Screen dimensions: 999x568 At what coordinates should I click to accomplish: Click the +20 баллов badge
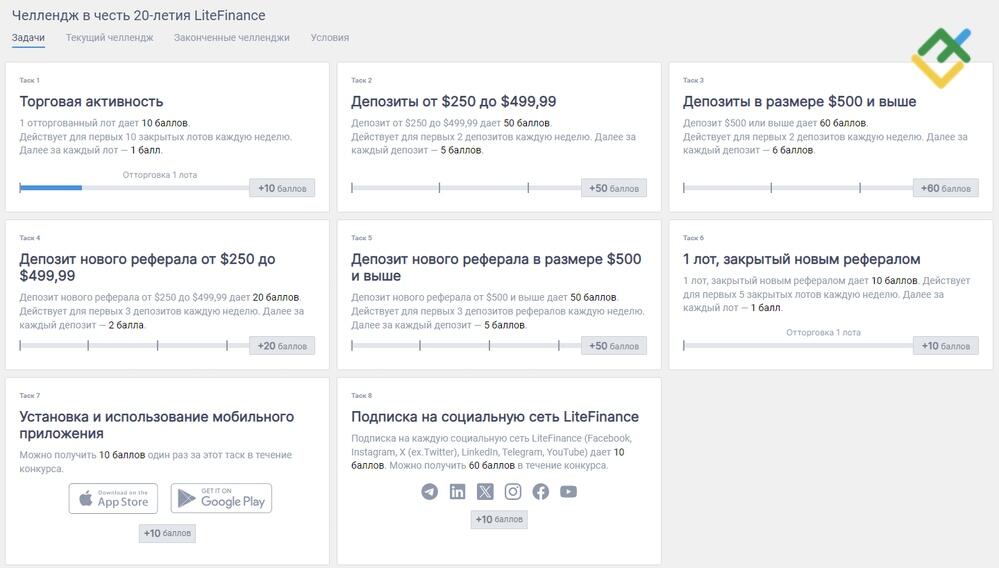click(282, 346)
